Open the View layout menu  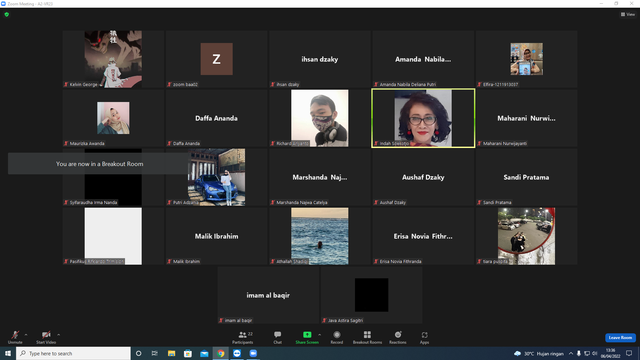[x=628, y=14]
